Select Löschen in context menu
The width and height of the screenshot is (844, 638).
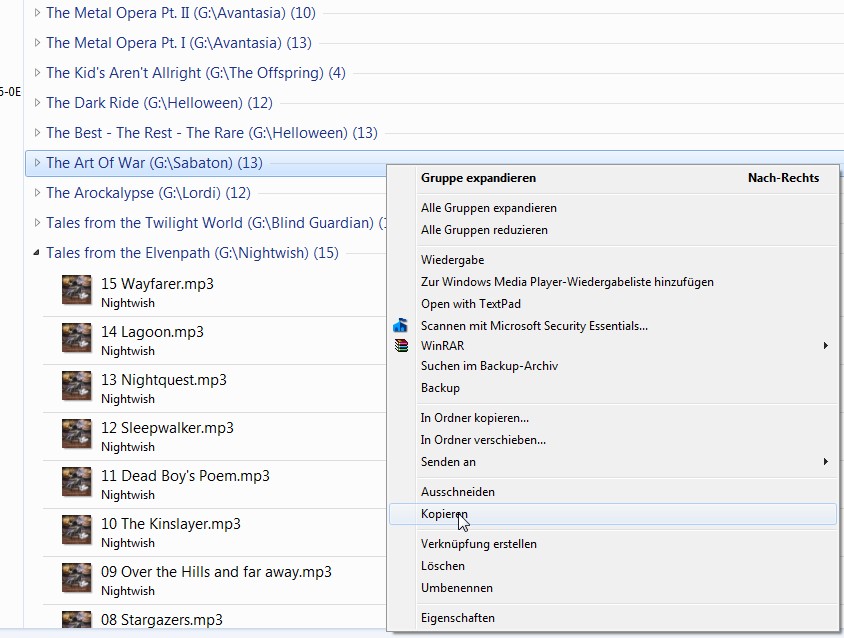(x=613, y=566)
